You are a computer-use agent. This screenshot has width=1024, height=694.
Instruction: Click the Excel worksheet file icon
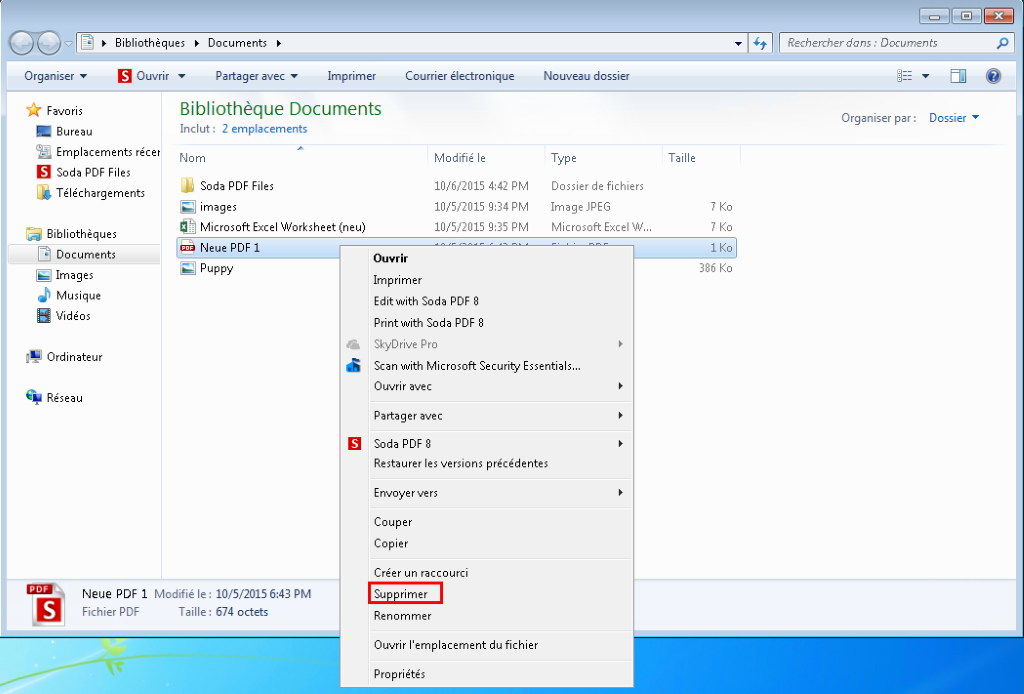pyautogui.click(x=187, y=227)
